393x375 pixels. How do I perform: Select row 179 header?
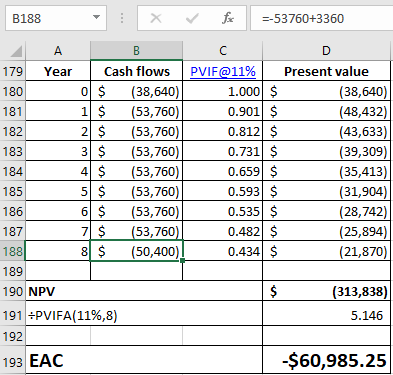[13, 71]
